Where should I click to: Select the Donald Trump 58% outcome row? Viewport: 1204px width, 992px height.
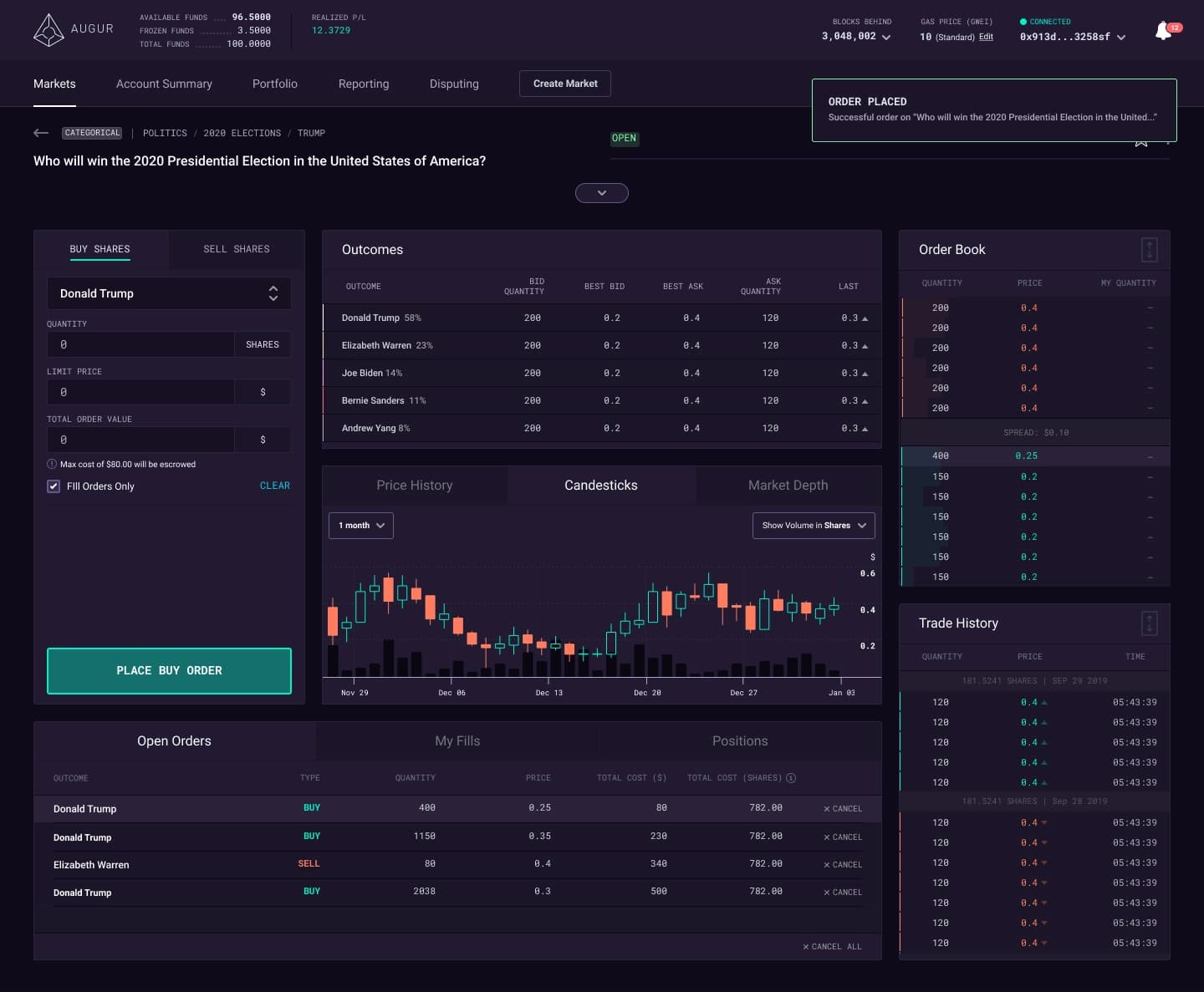[x=602, y=318]
